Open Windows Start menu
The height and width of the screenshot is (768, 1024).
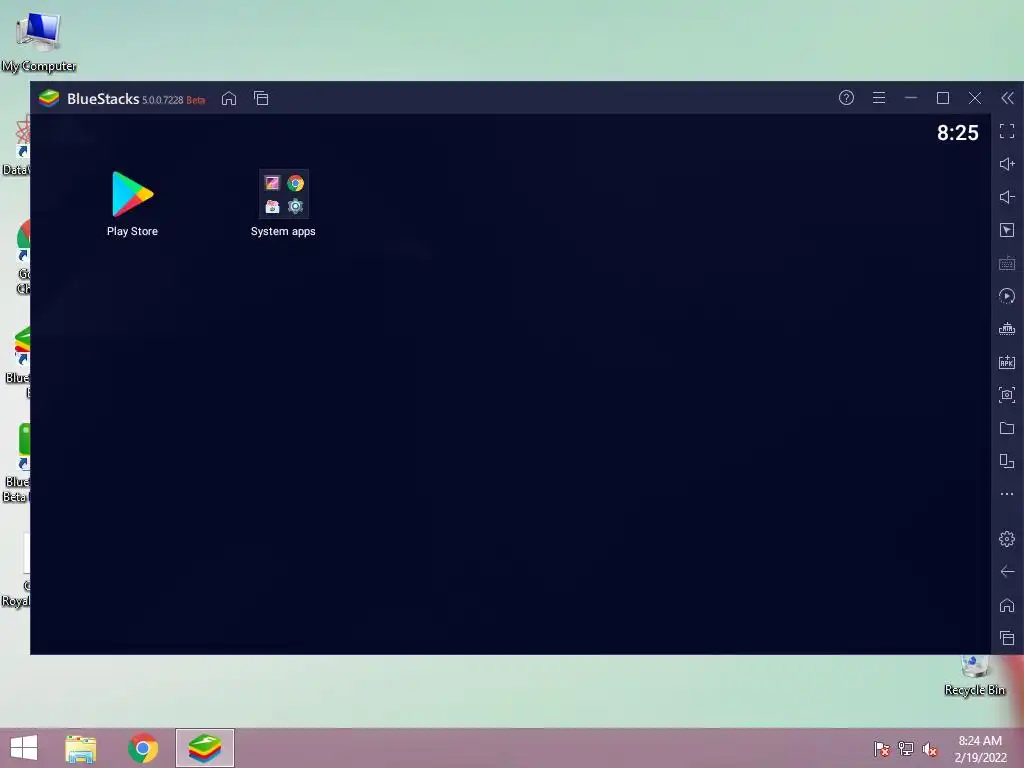pyautogui.click(x=24, y=748)
